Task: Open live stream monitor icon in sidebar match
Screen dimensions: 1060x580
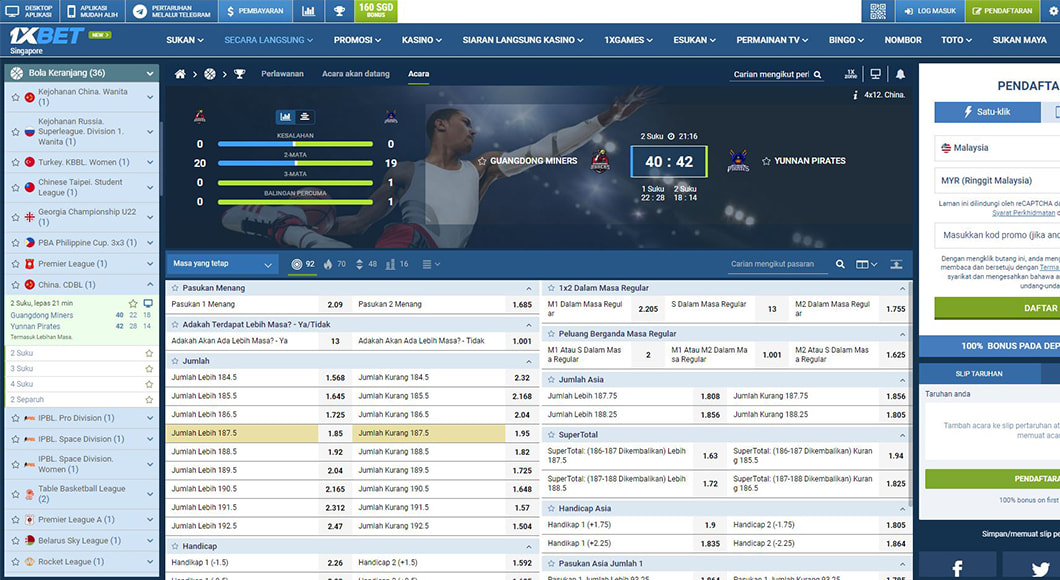Action: tap(148, 304)
